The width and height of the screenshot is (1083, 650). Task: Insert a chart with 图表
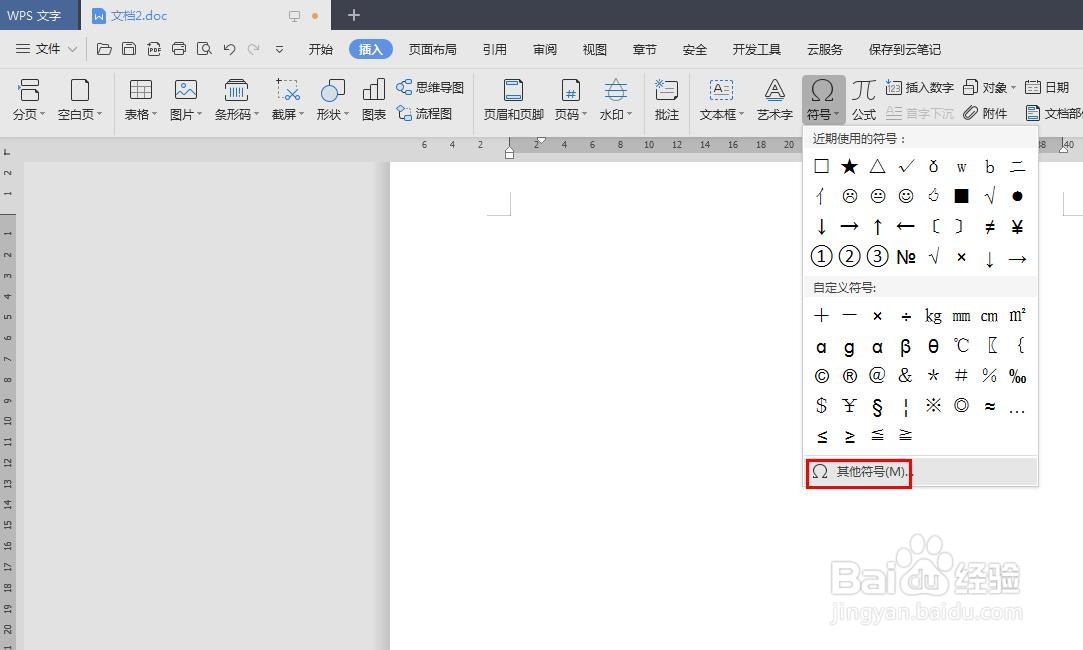tap(374, 100)
